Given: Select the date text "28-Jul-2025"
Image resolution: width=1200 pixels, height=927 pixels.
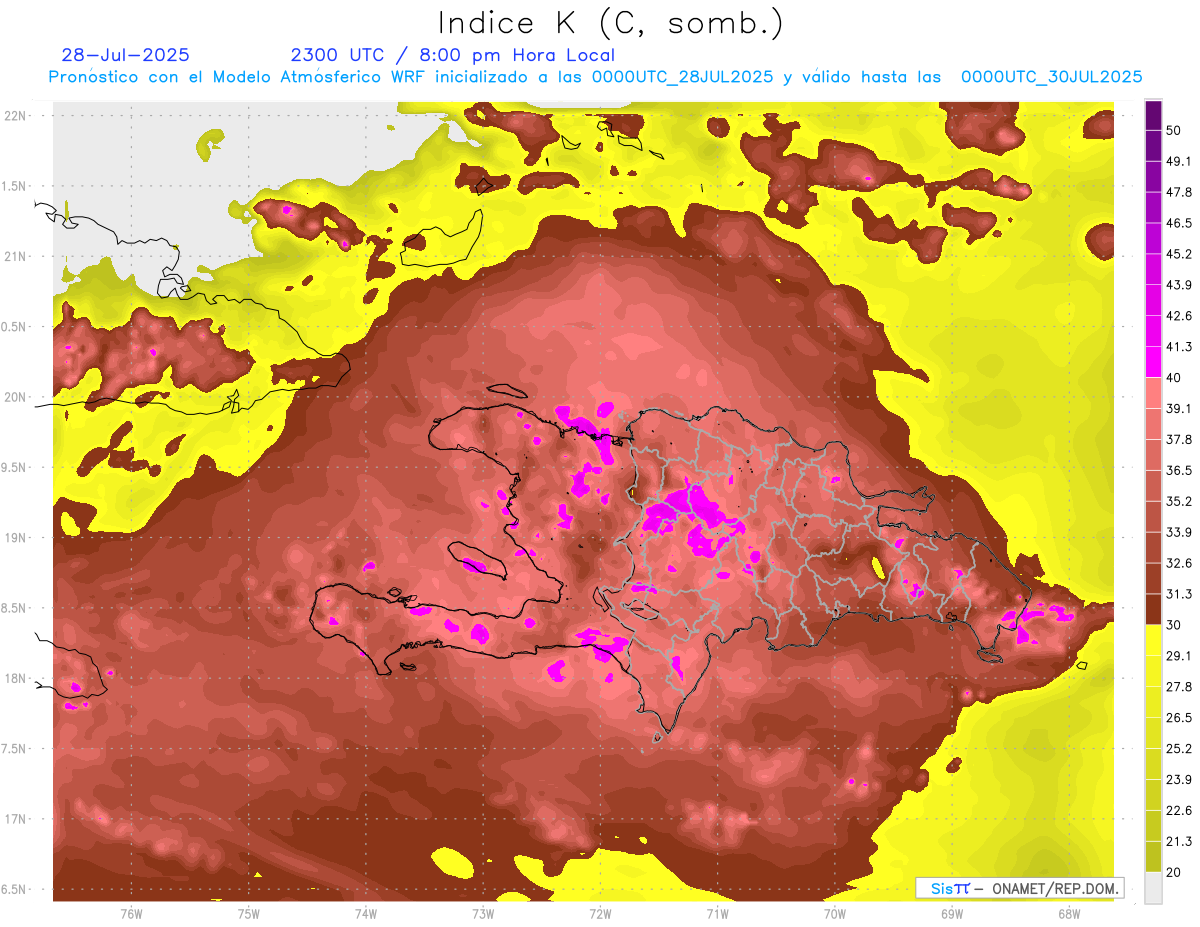Looking at the screenshot, I should (125, 55).
